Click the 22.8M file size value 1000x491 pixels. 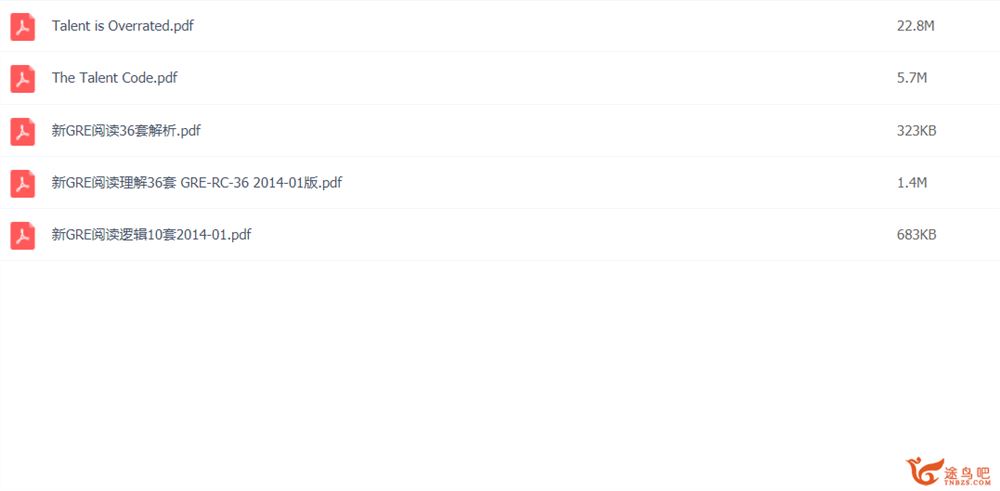click(916, 26)
